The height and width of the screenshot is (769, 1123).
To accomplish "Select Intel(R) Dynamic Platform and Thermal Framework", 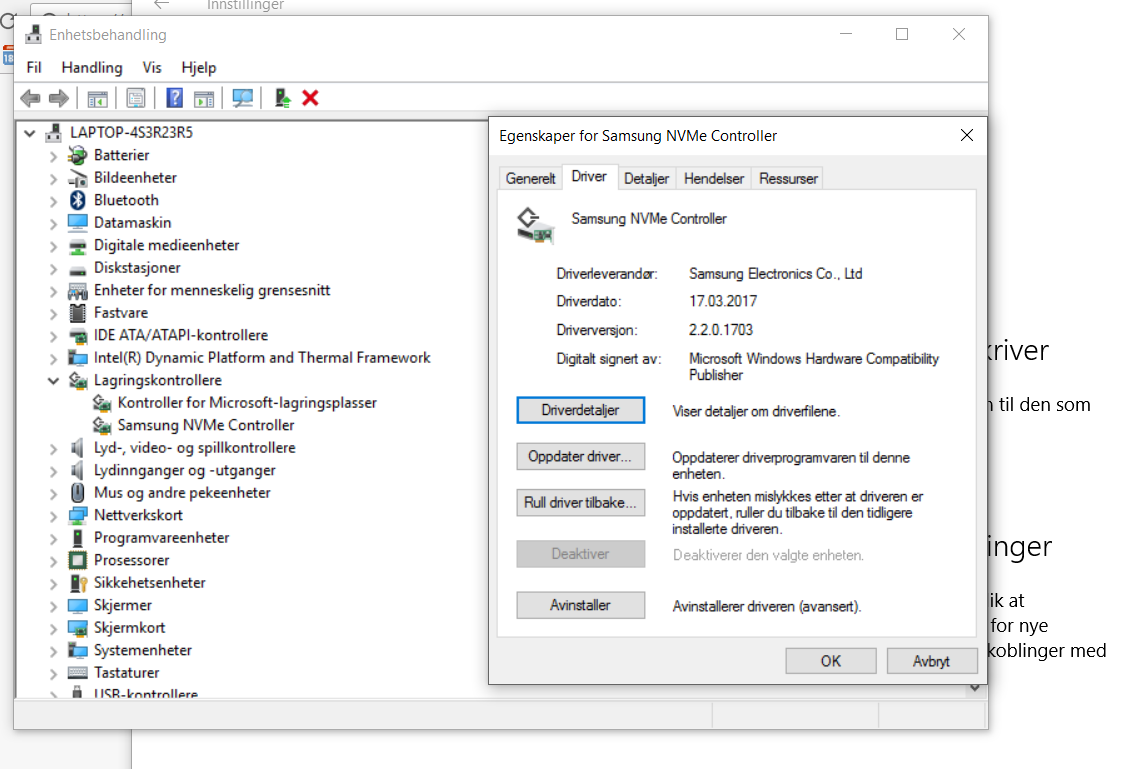I will pos(261,357).
